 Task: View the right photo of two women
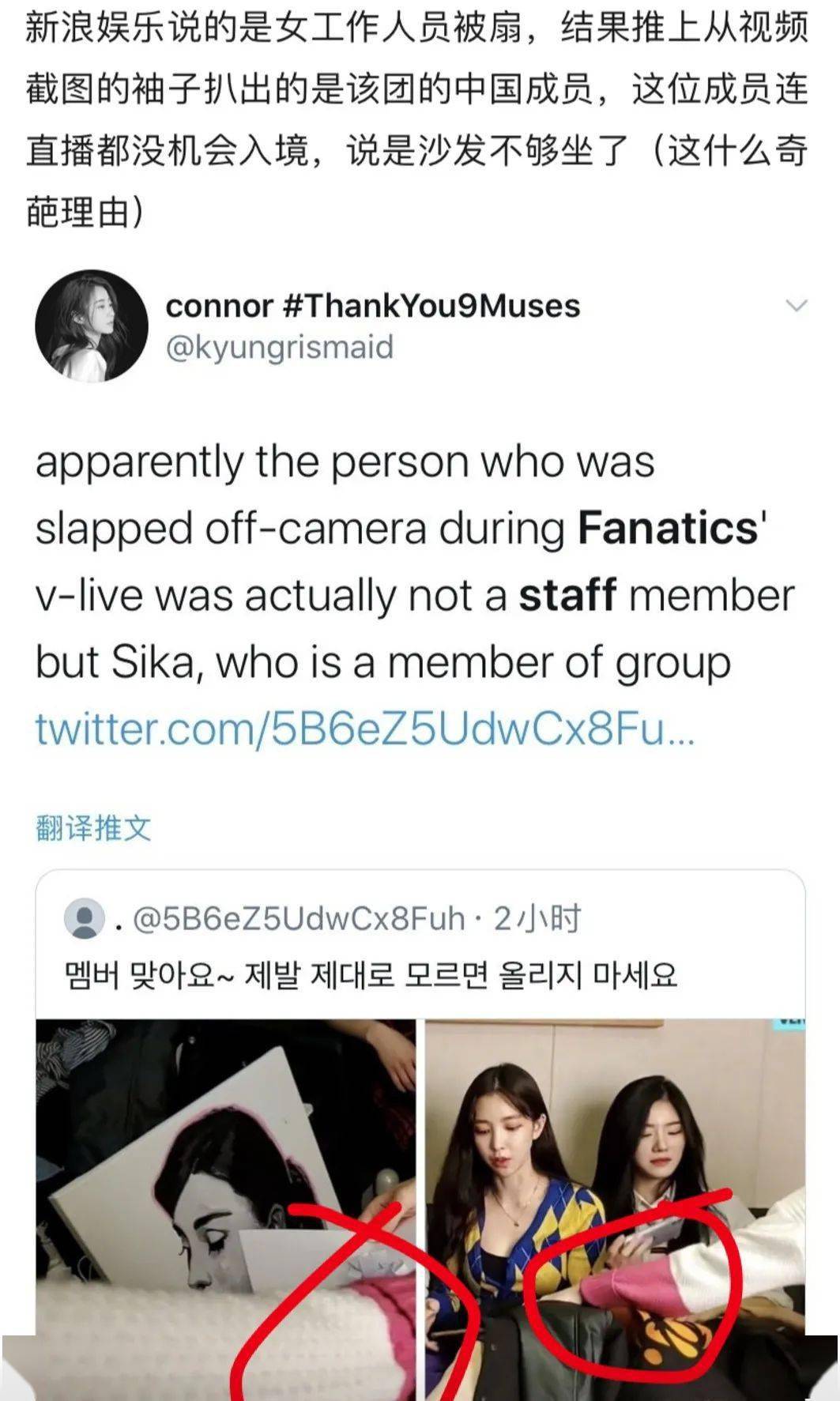[x=616, y=1209]
